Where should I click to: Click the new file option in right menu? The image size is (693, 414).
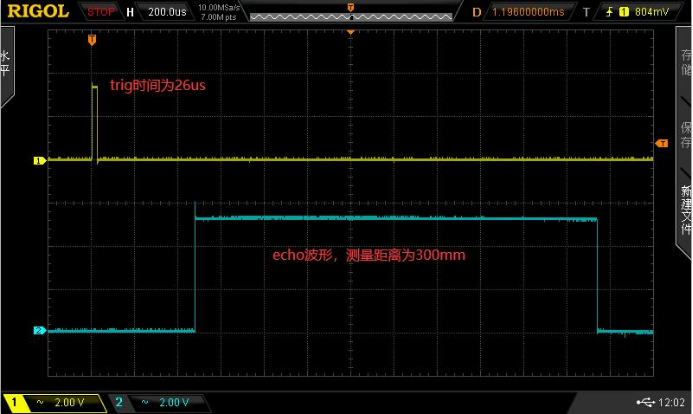(685, 210)
